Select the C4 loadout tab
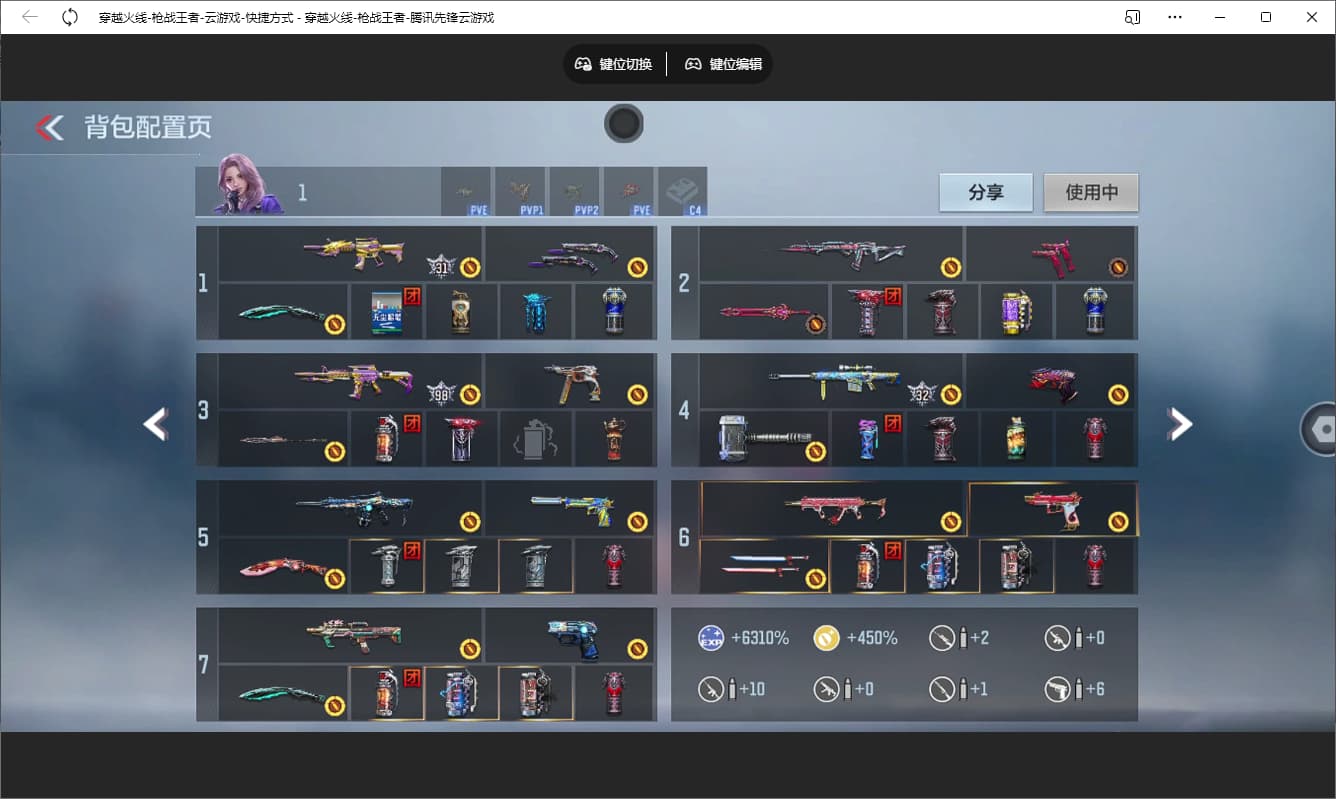The width and height of the screenshot is (1336, 799). coord(682,192)
